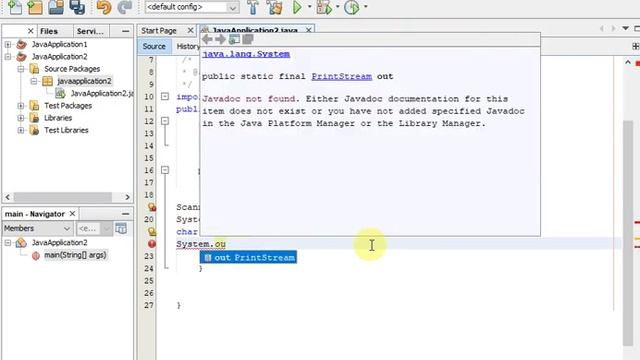Select main(String[] args) in Navigator
This screenshot has width=640, height=360.
[75, 255]
